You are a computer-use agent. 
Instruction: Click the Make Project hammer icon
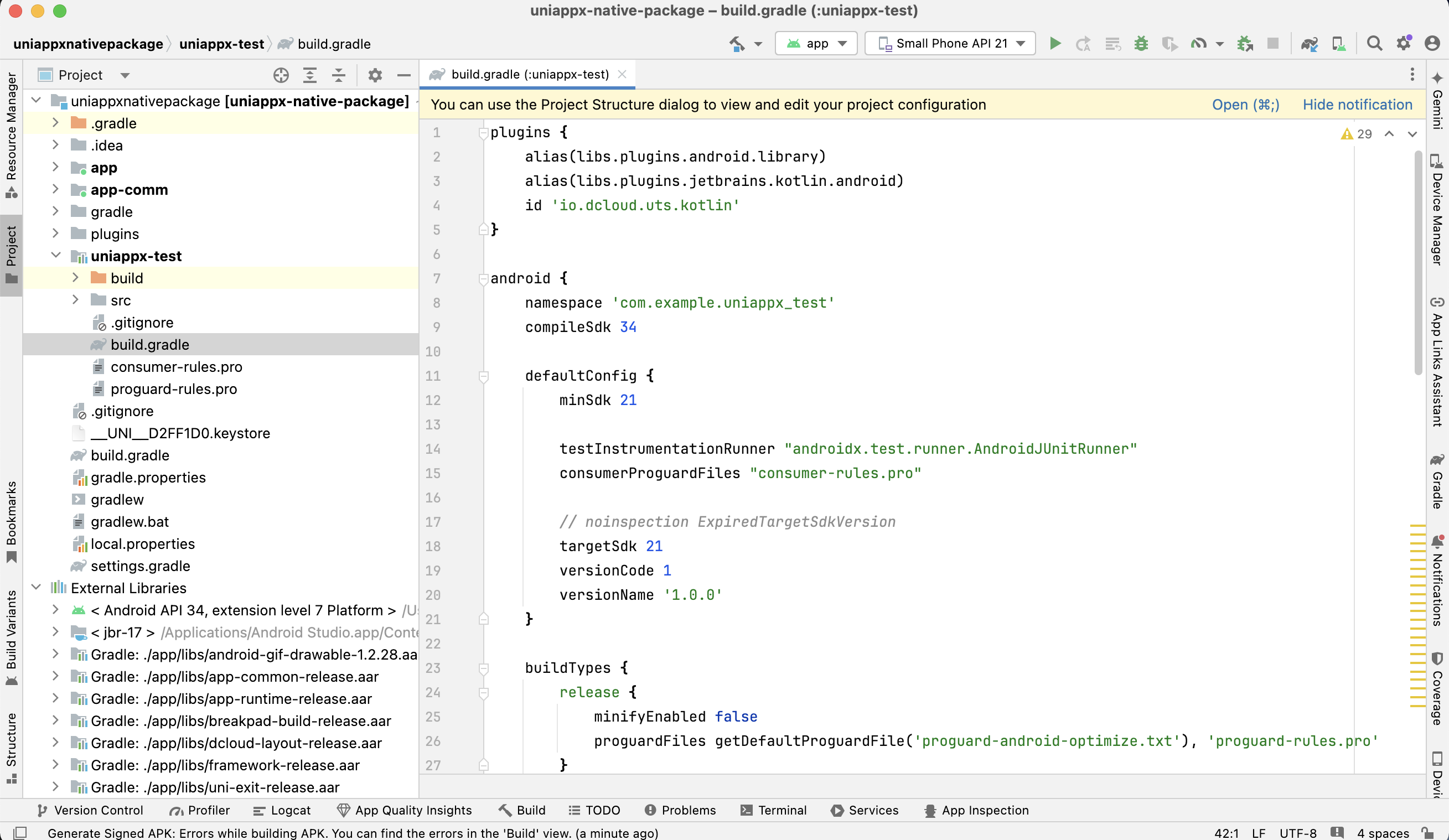[737, 44]
